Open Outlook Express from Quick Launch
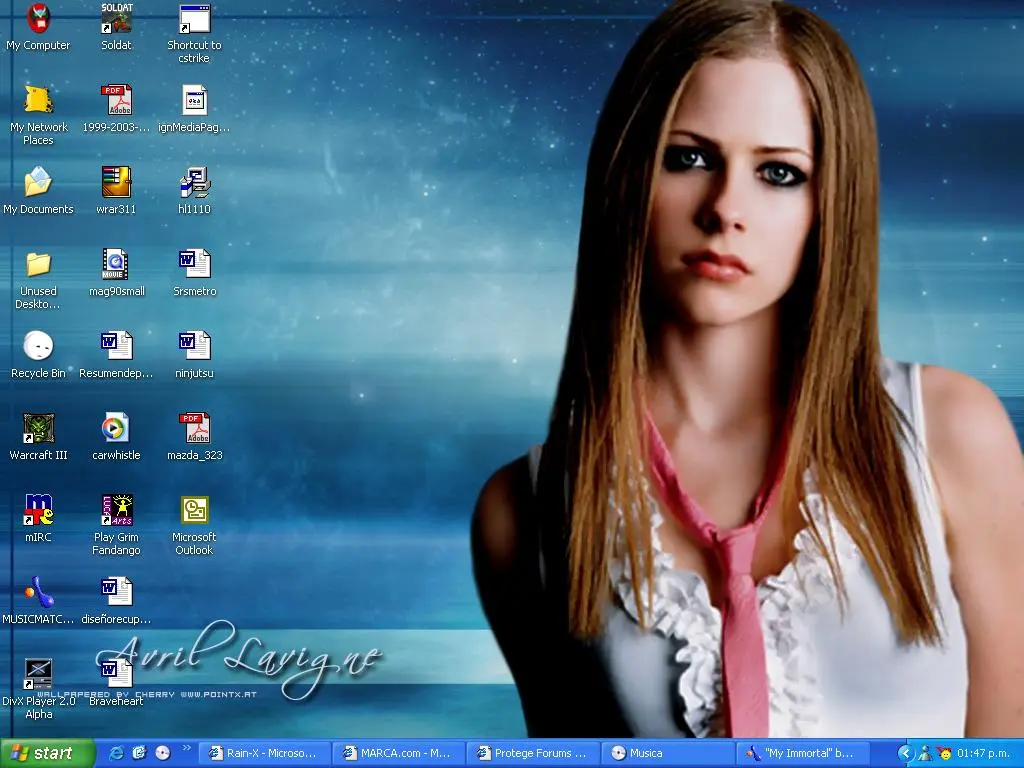The image size is (1024, 768). [x=139, y=753]
